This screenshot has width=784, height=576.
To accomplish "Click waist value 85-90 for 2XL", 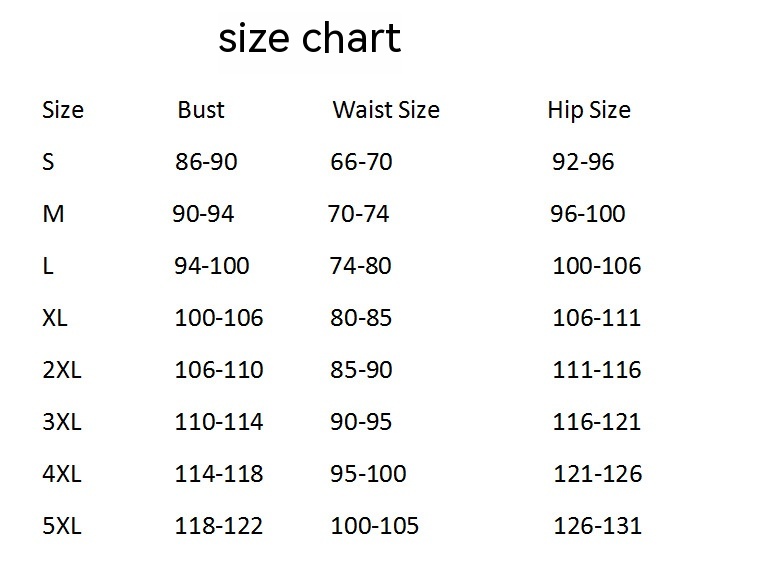I will (x=361, y=370).
